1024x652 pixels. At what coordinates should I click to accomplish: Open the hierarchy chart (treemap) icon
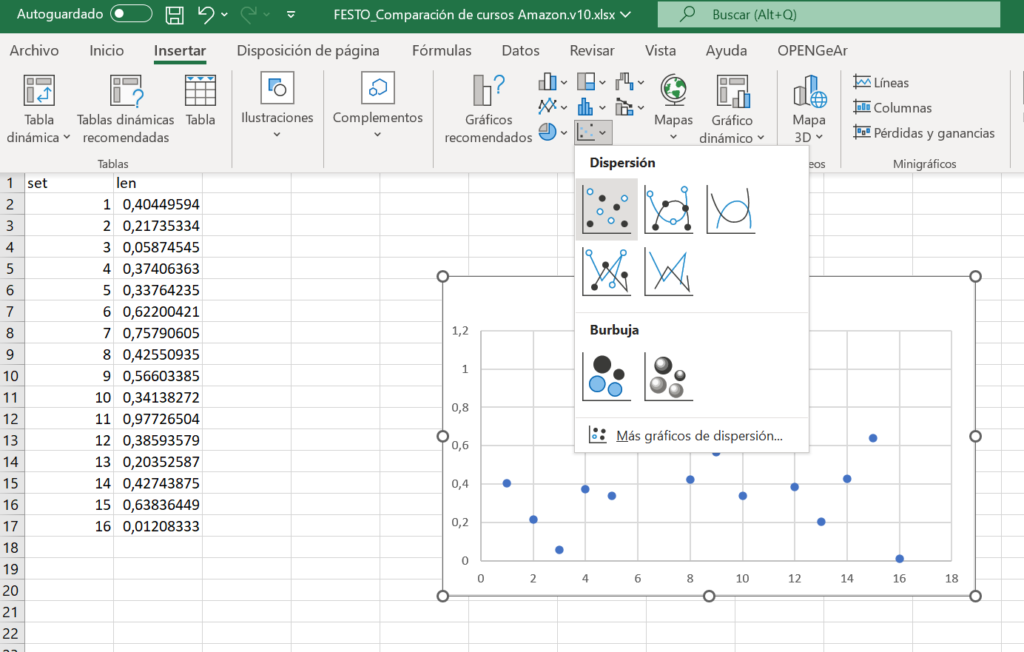coord(586,82)
